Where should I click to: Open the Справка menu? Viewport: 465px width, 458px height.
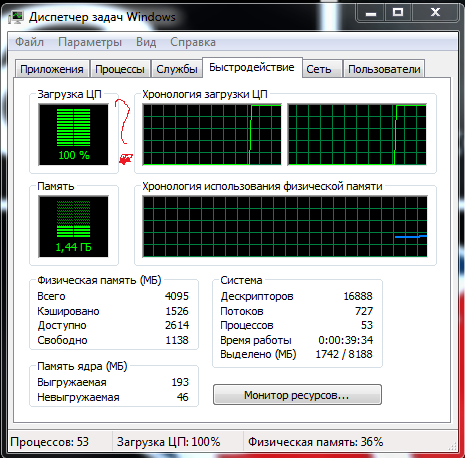(x=193, y=42)
